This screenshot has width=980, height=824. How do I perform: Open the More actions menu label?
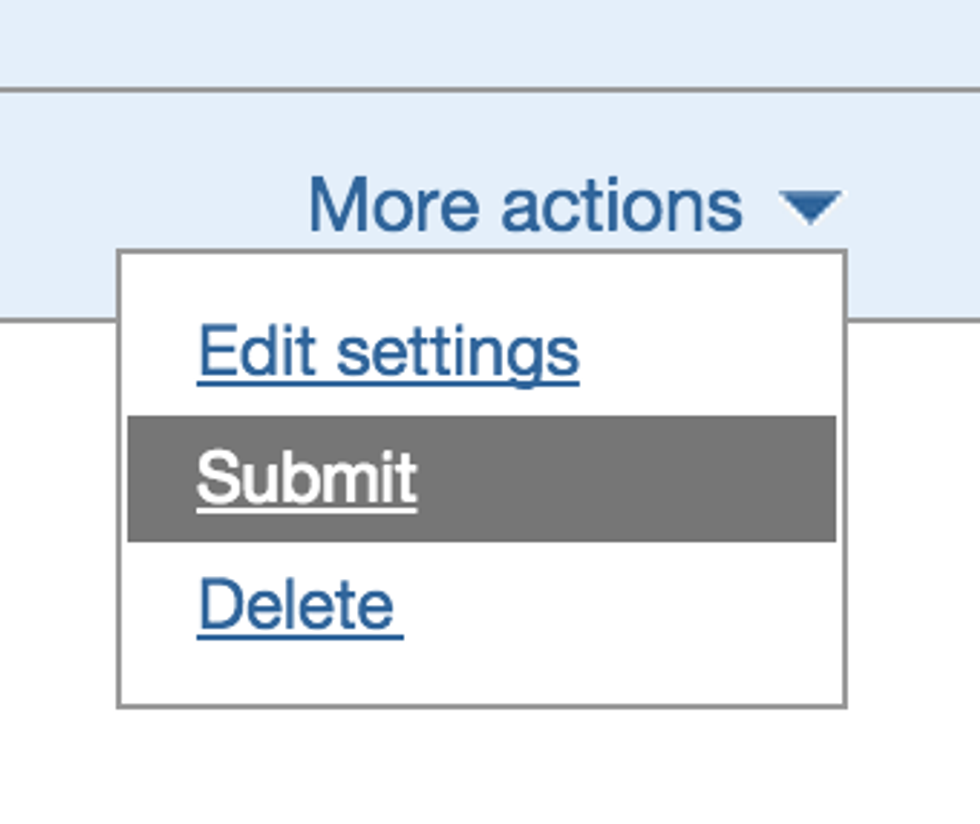(x=525, y=205)
